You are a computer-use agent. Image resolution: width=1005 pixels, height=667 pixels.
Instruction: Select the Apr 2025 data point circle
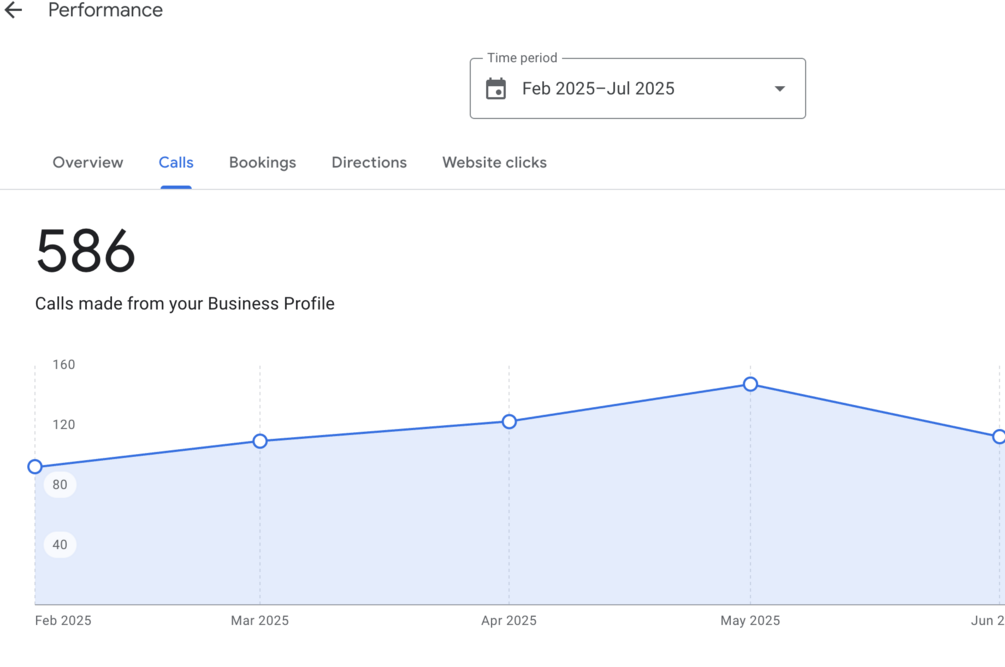pyautogui.click(x=509, y=422)
